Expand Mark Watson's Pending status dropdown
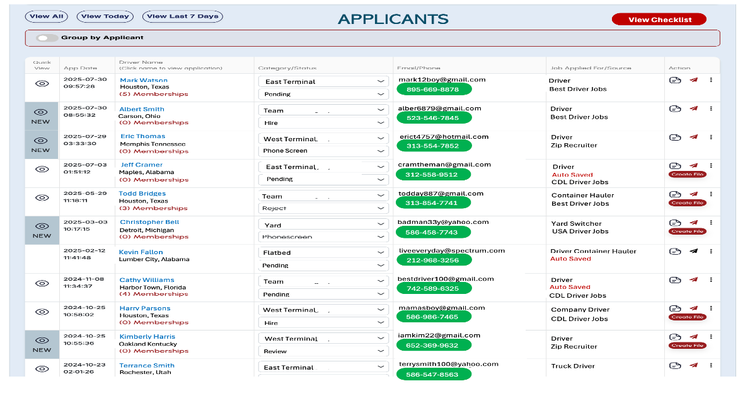Image resolution: width=750 pixels, height=410 pixels. coord(323,94)
